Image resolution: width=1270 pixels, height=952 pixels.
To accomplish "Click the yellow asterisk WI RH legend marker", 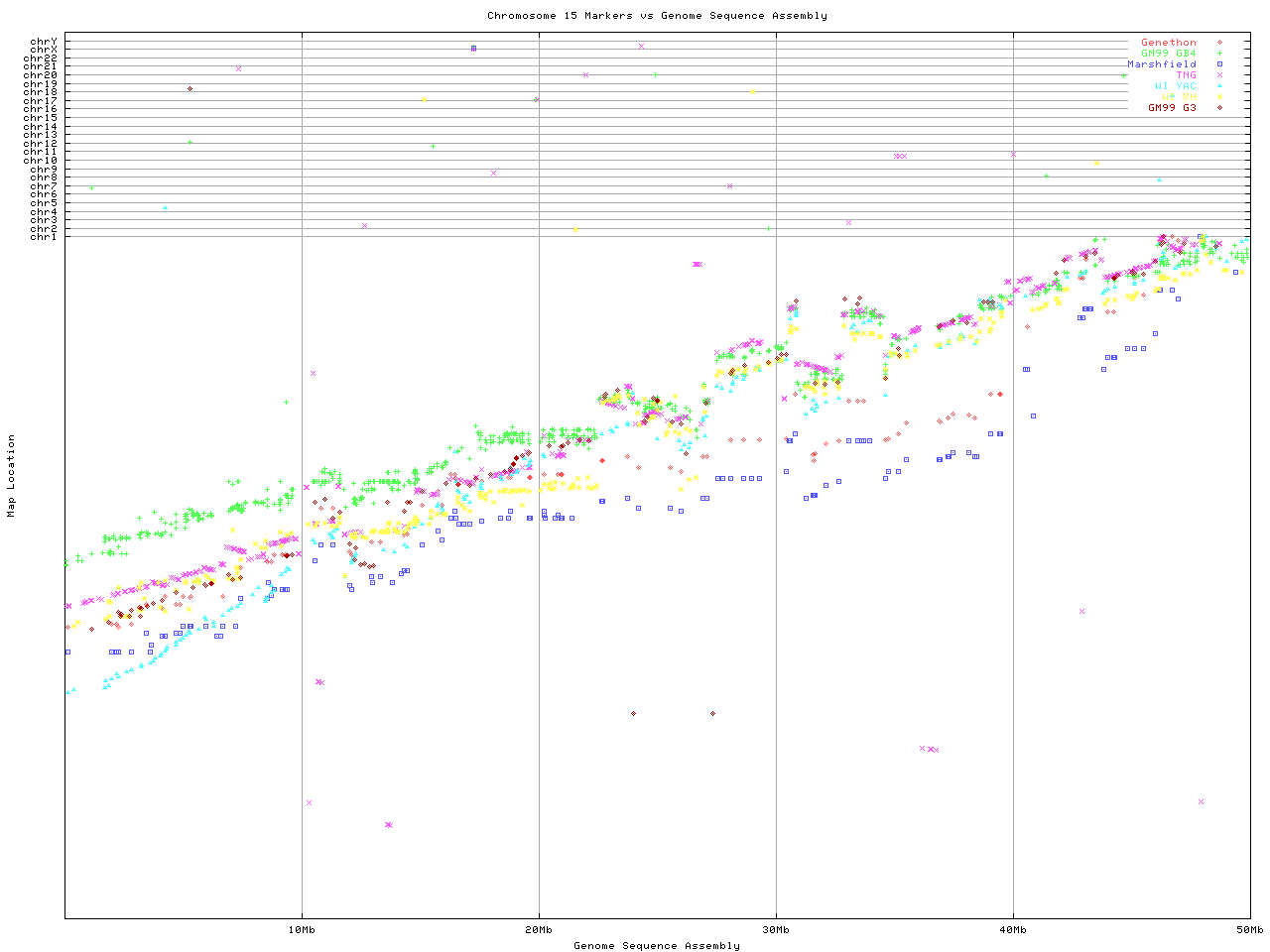I will point(1219,97).
